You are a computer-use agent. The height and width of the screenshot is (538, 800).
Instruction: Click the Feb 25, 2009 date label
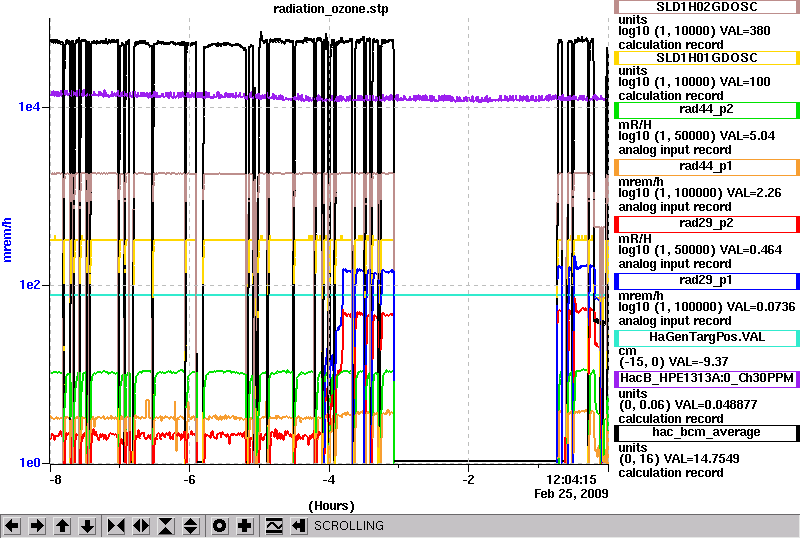pyautogui.click(x=571, y=494)
